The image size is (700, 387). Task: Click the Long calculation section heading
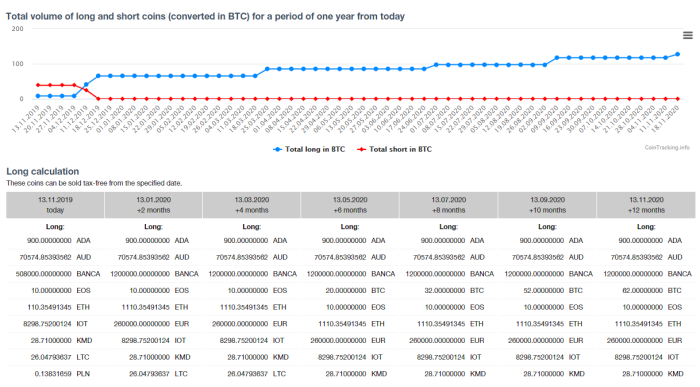tap(42, 171)
